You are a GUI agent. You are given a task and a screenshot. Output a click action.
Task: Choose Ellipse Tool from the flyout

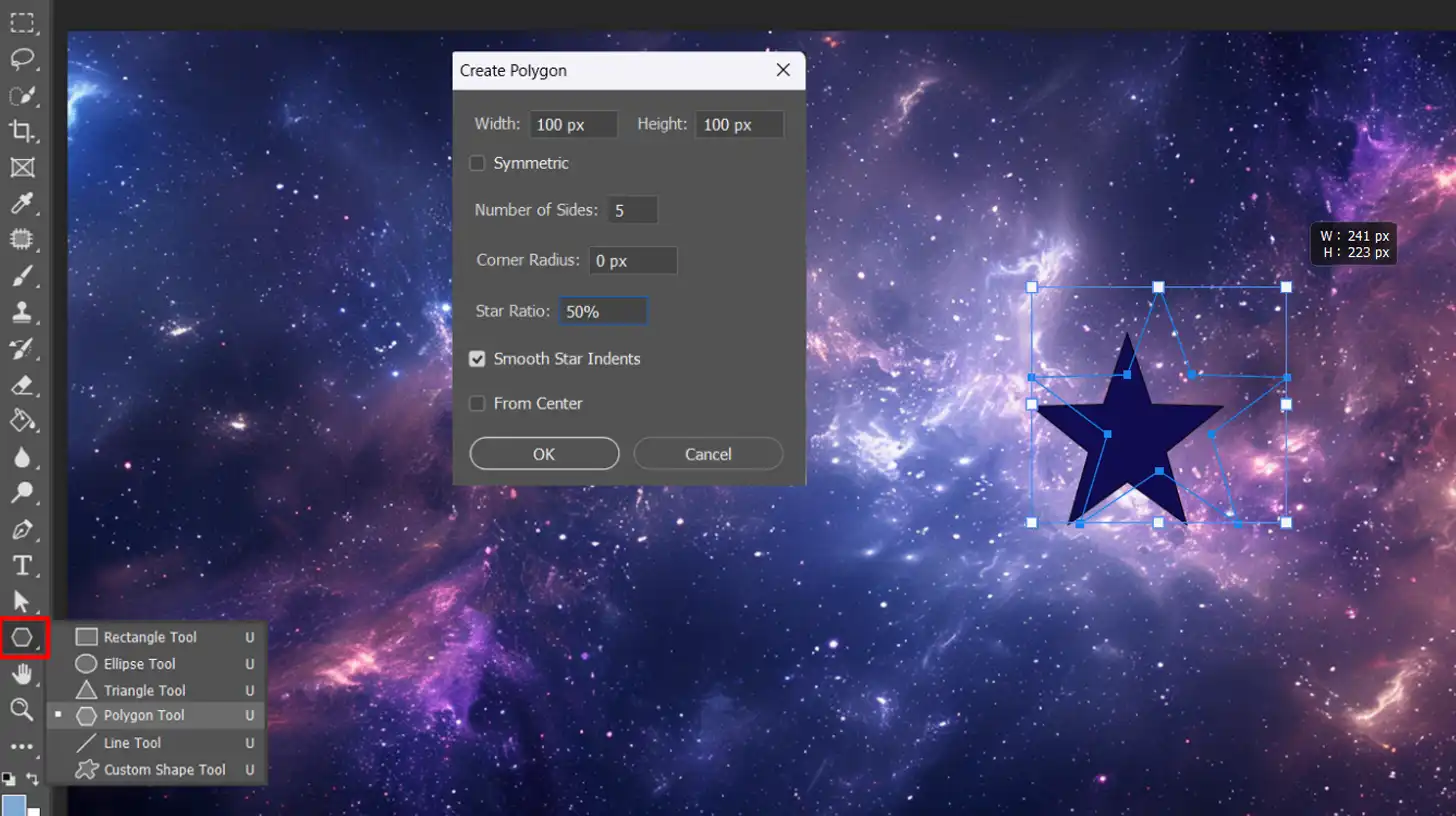click(157, 664)
